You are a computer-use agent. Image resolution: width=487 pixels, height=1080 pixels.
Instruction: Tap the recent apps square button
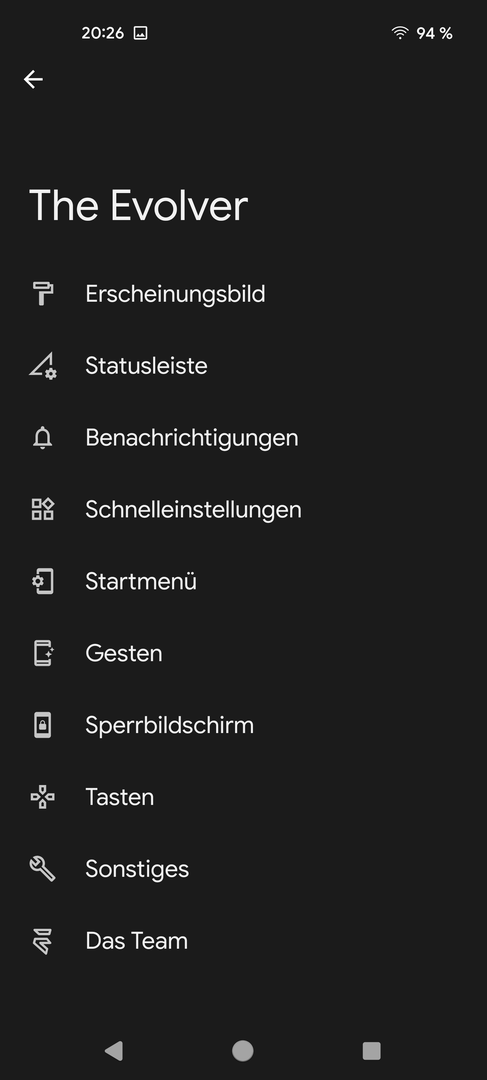point(371,1050)
